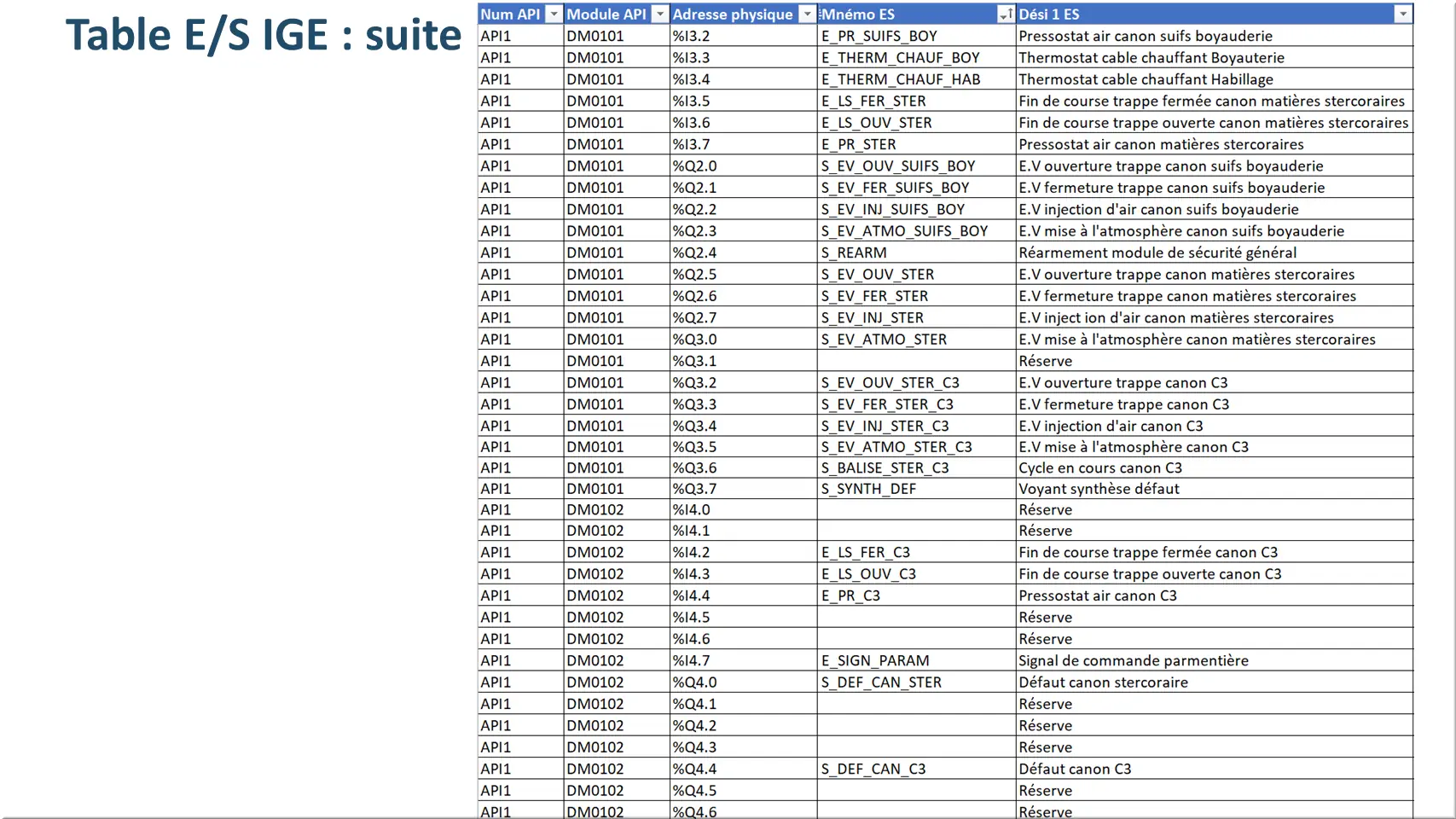Viewport: 1456px width, 819px height.
Task: Select cell E_THERM_CHAUF_BOY
Action: (x=916, y=57)
